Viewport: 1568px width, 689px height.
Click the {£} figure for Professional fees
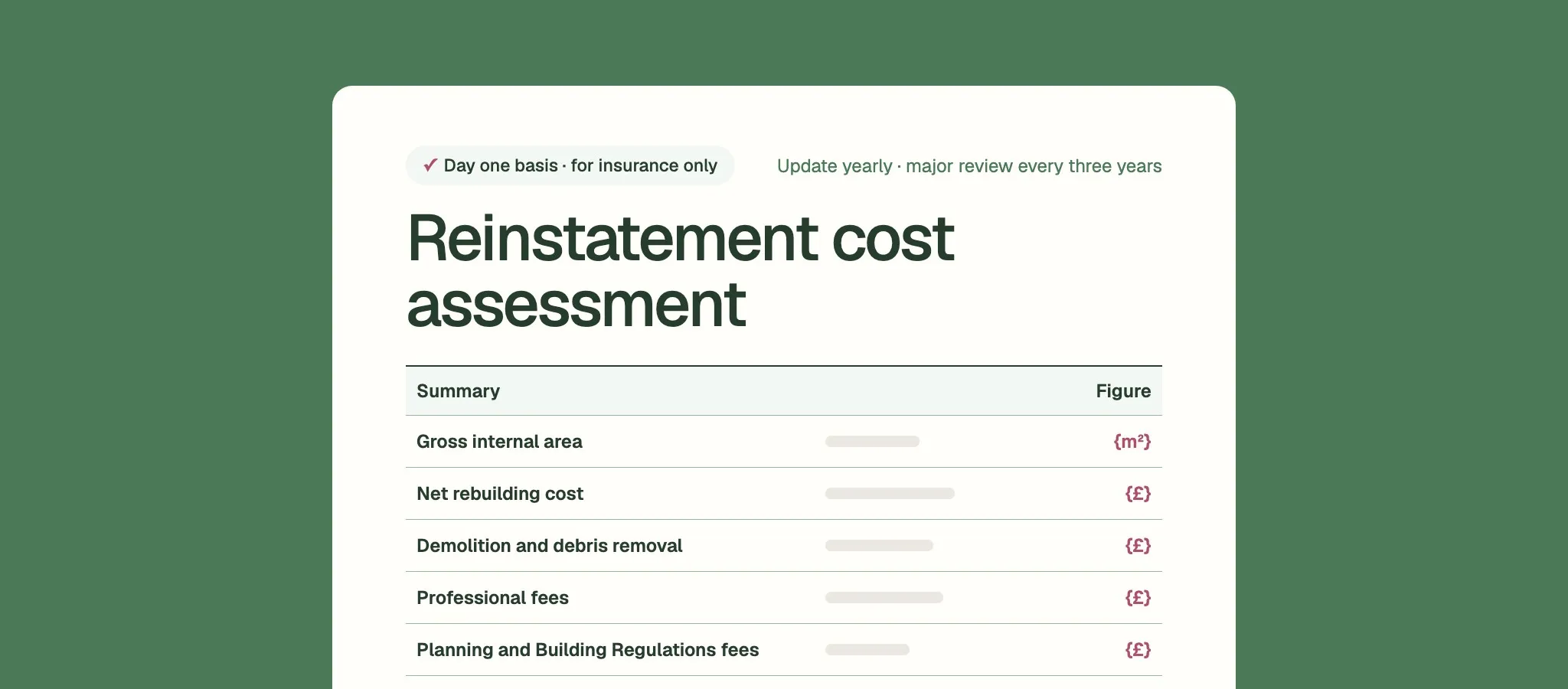point(1138,598)
